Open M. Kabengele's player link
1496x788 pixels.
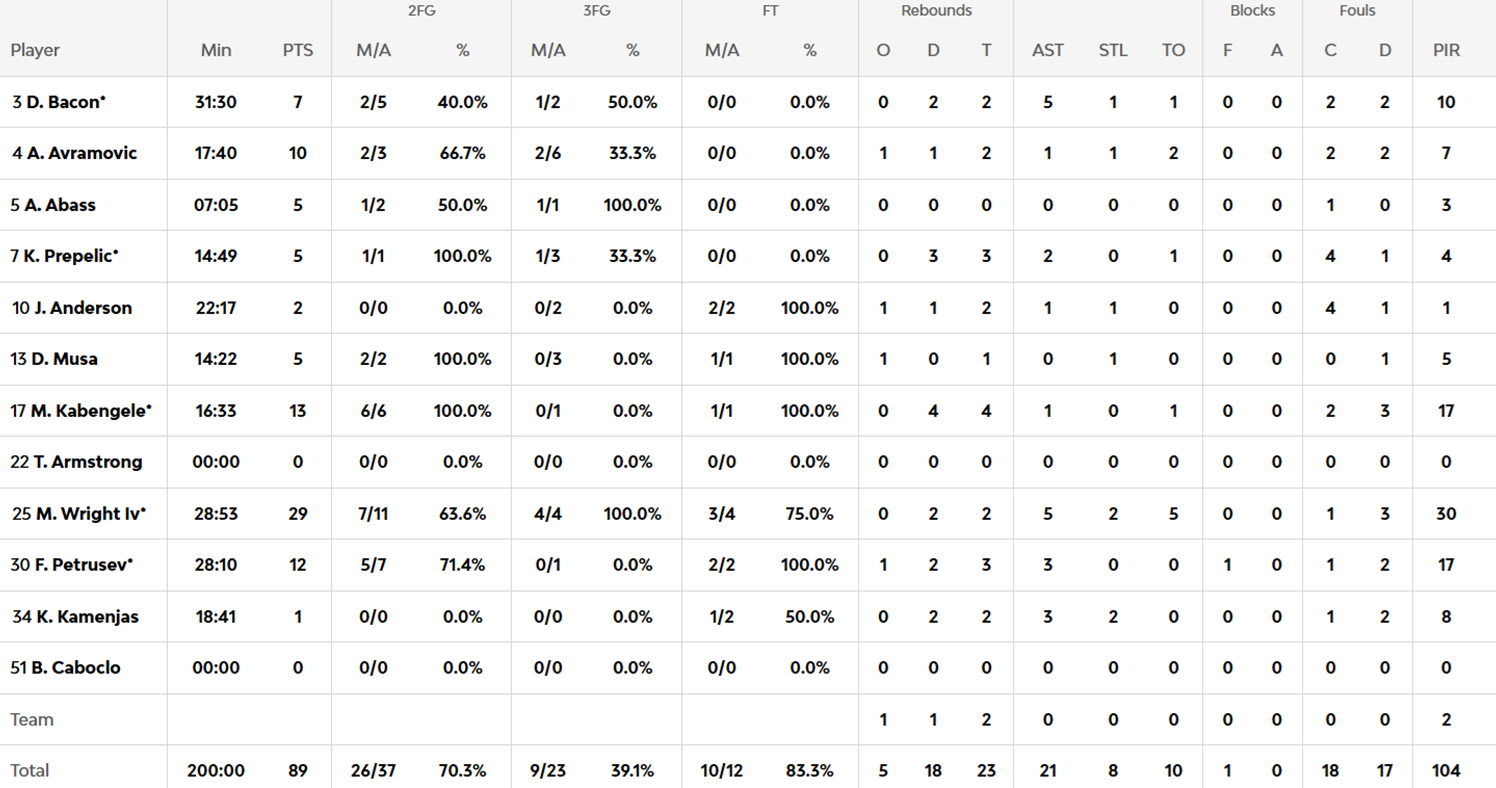pyautogui.click(x=92, y=411)
